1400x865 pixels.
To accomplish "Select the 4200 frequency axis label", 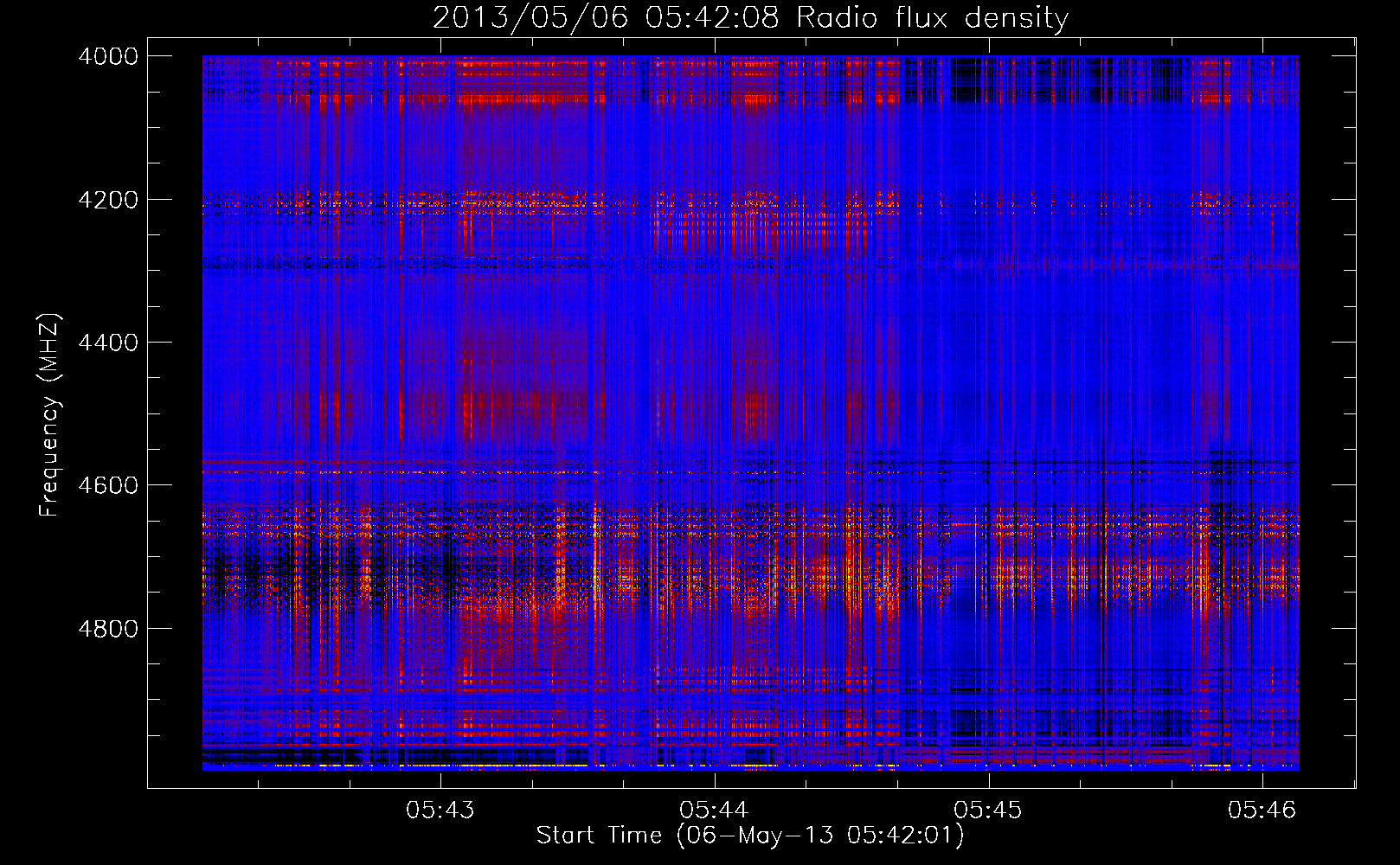I will pos(108,200).
